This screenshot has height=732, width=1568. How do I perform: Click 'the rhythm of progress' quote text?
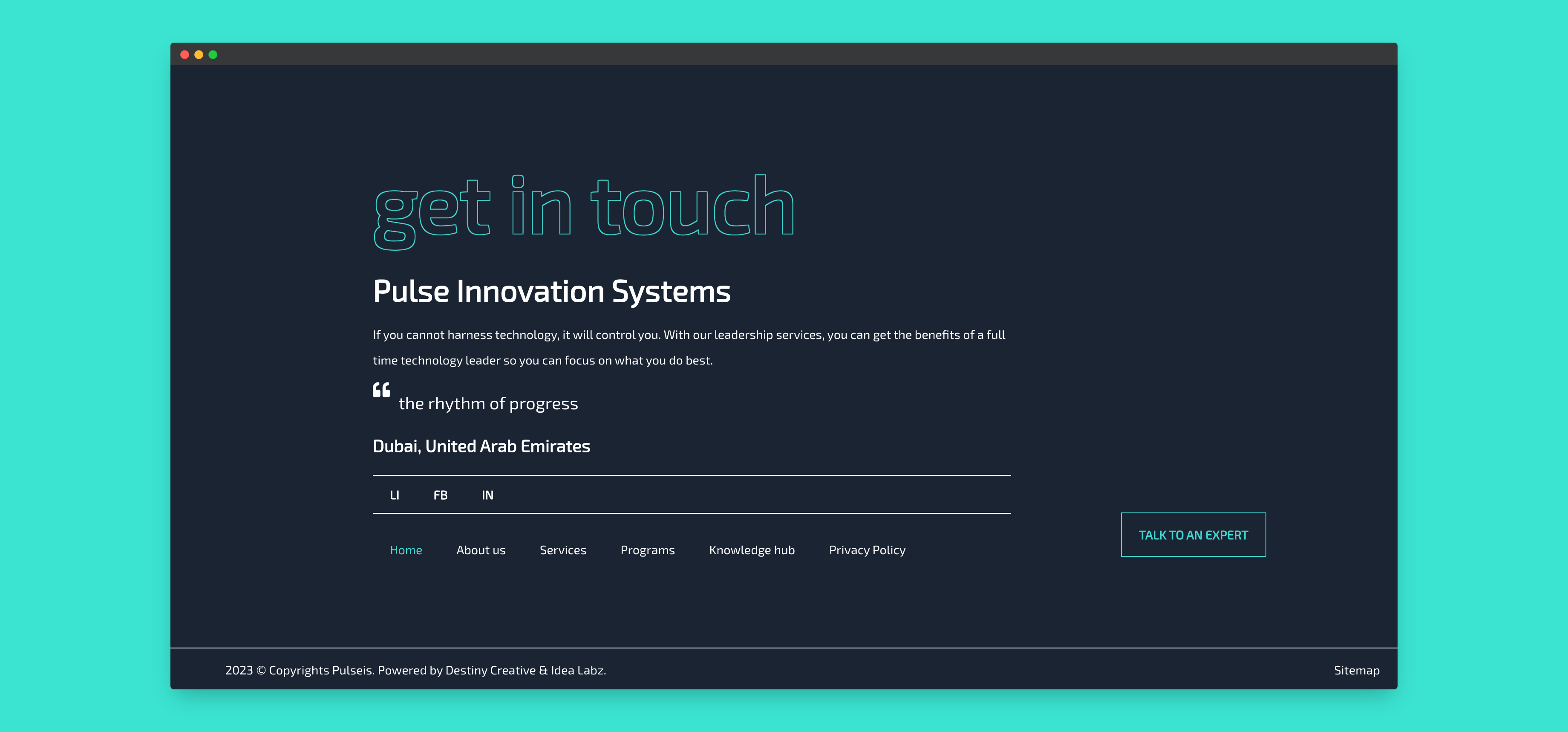(x=488, y=404)
